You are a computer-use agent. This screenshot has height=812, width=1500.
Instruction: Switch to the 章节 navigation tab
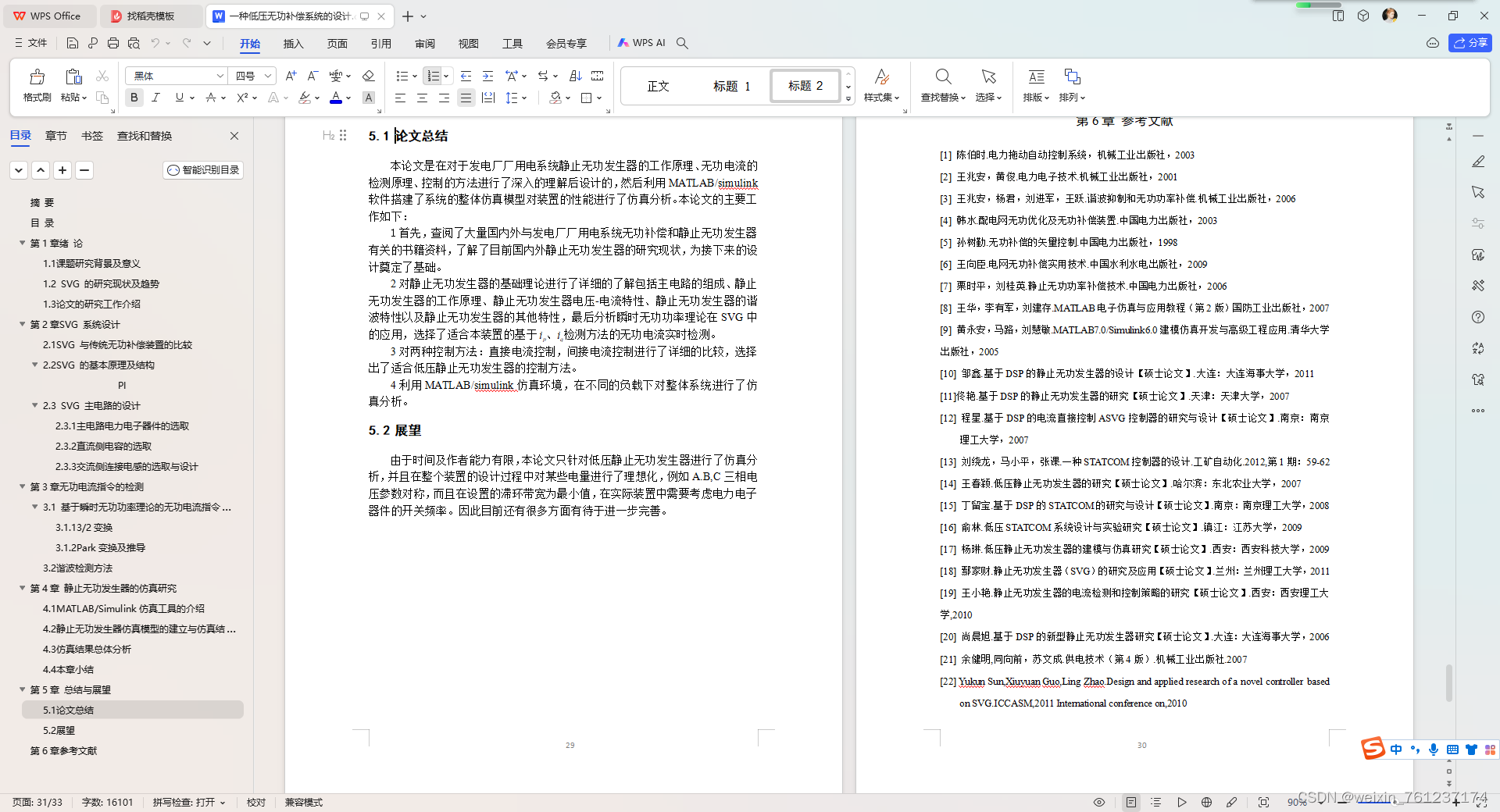(55, 136)
